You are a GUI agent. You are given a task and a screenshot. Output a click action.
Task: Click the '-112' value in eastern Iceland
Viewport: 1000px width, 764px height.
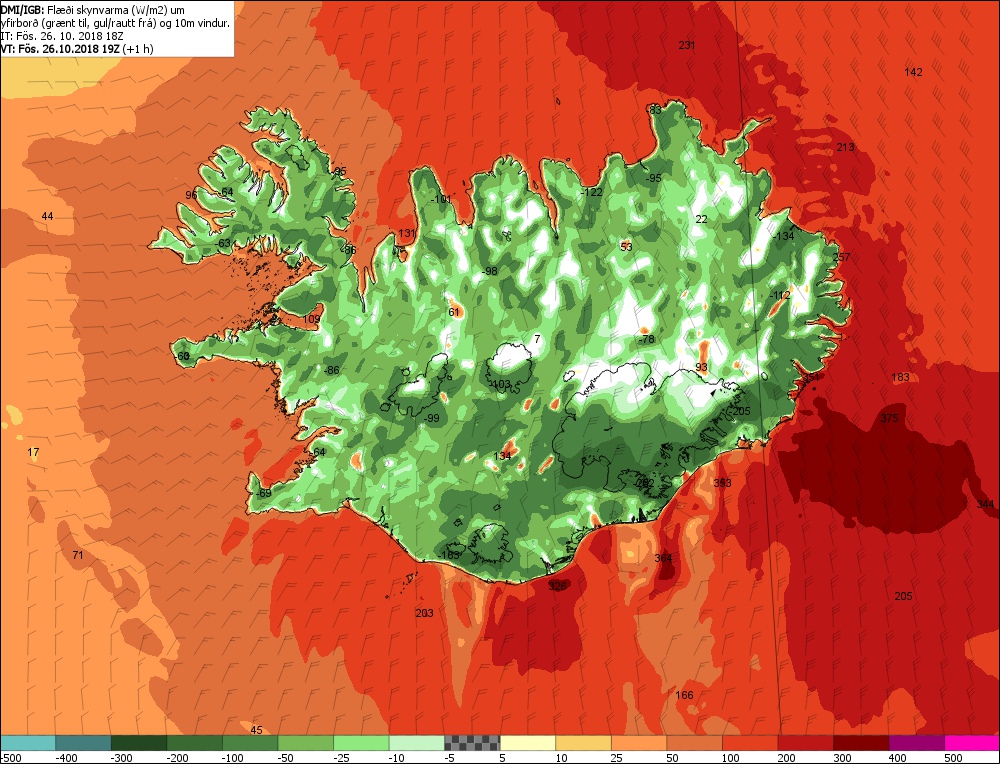780,295
